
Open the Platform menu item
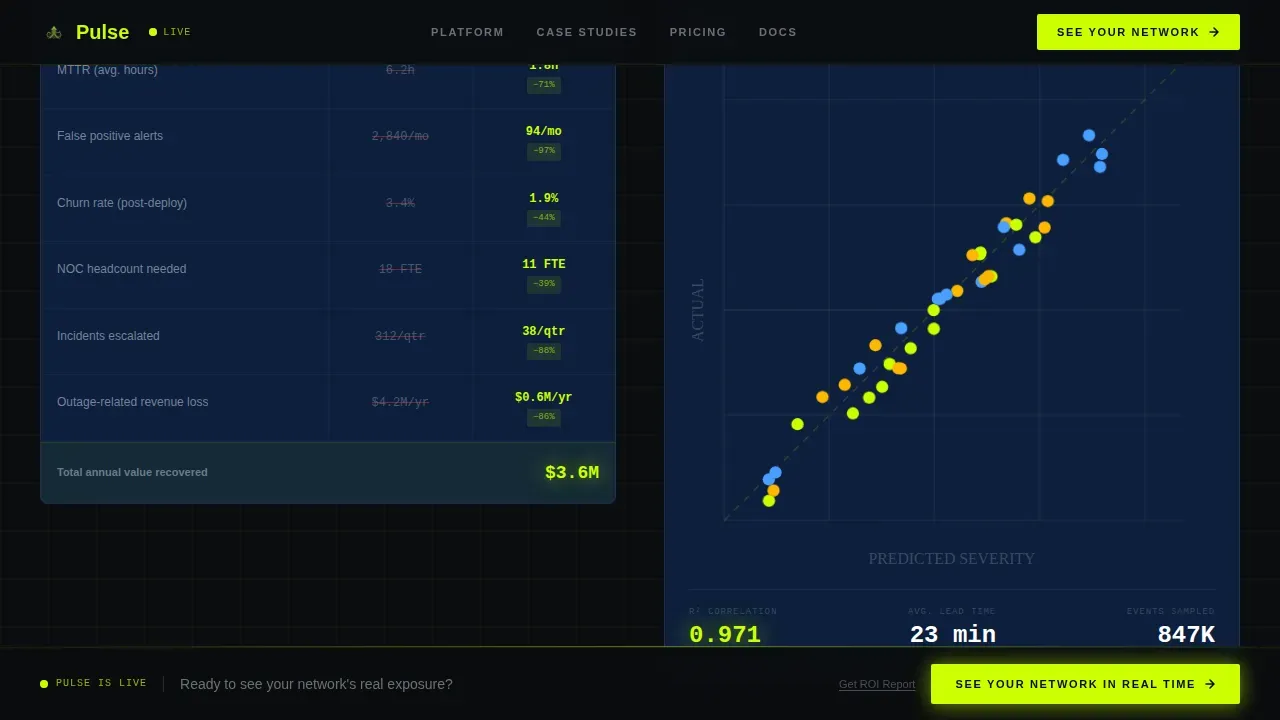467,32
